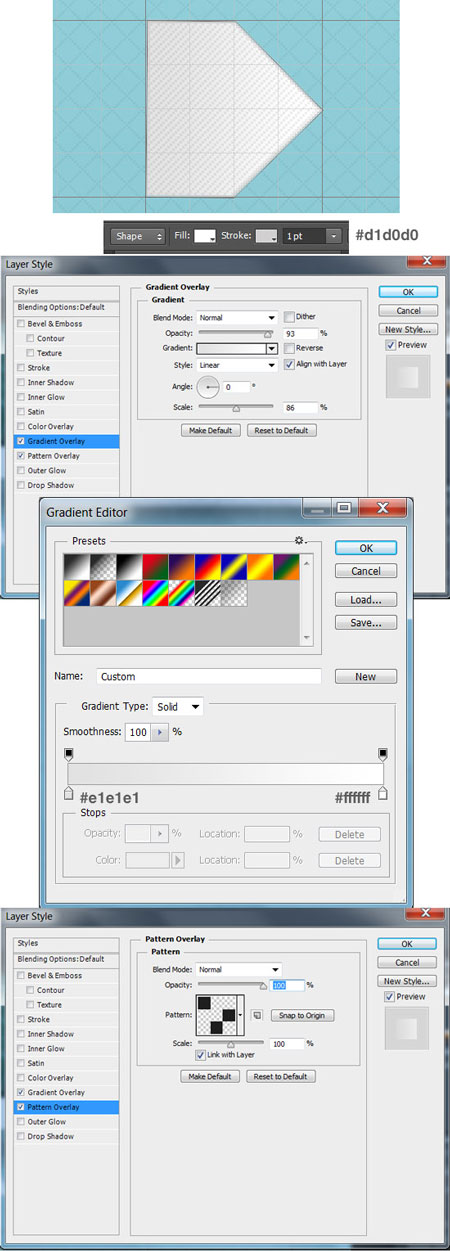This screenshot has width=450, height=1251.
Task: Select the right opacity stop above gradient bar
Action: 383,755
